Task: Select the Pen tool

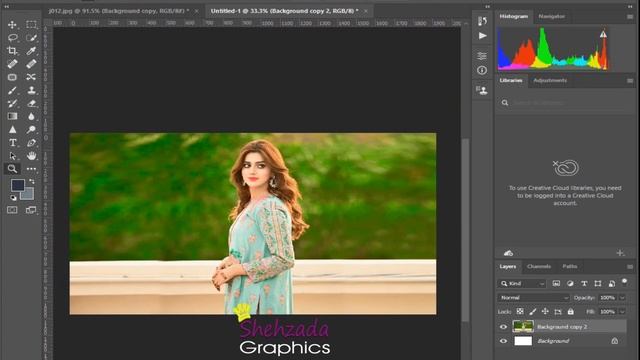Action: click(x=31, y=143)
